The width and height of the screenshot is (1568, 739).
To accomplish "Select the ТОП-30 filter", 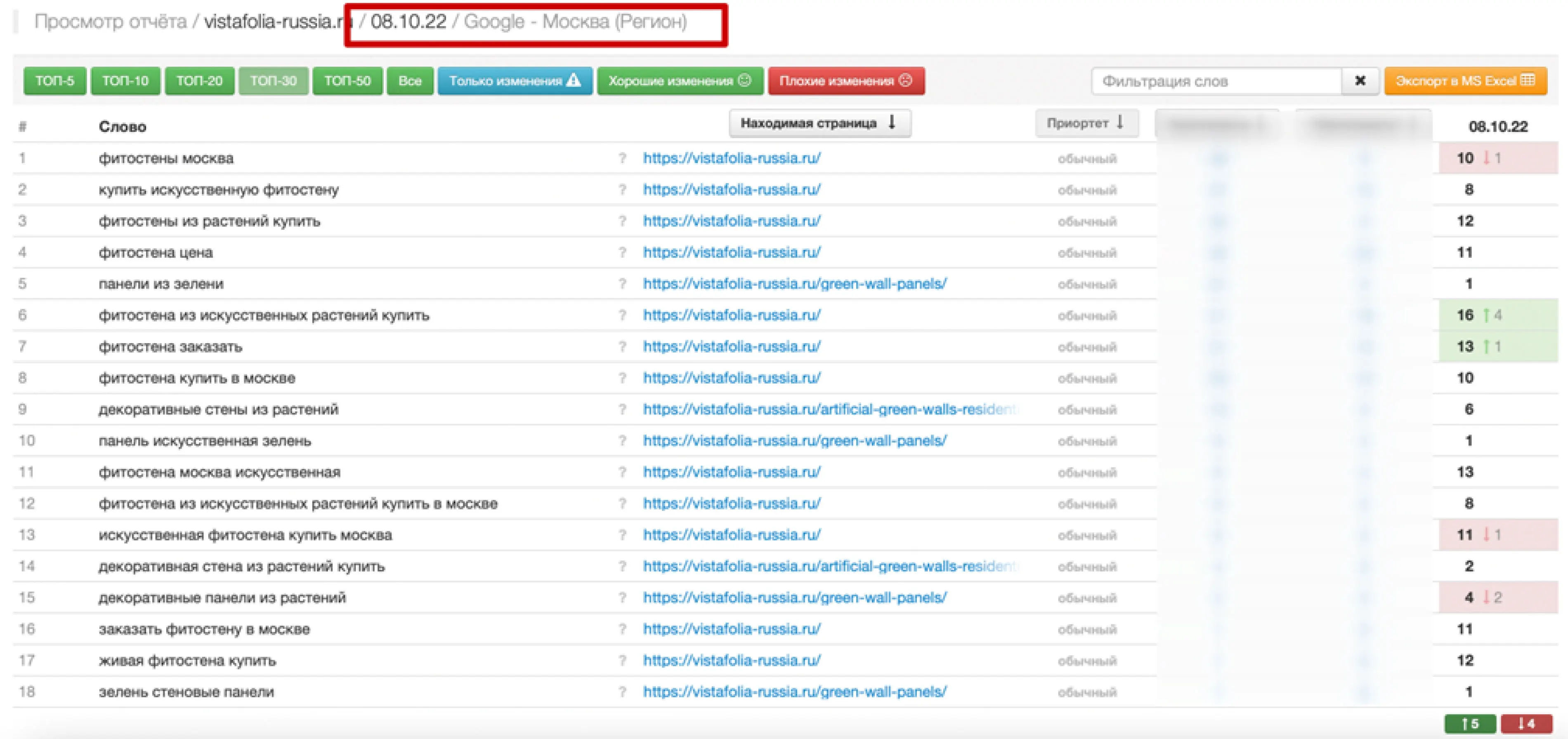I will (x=273, y=81).
